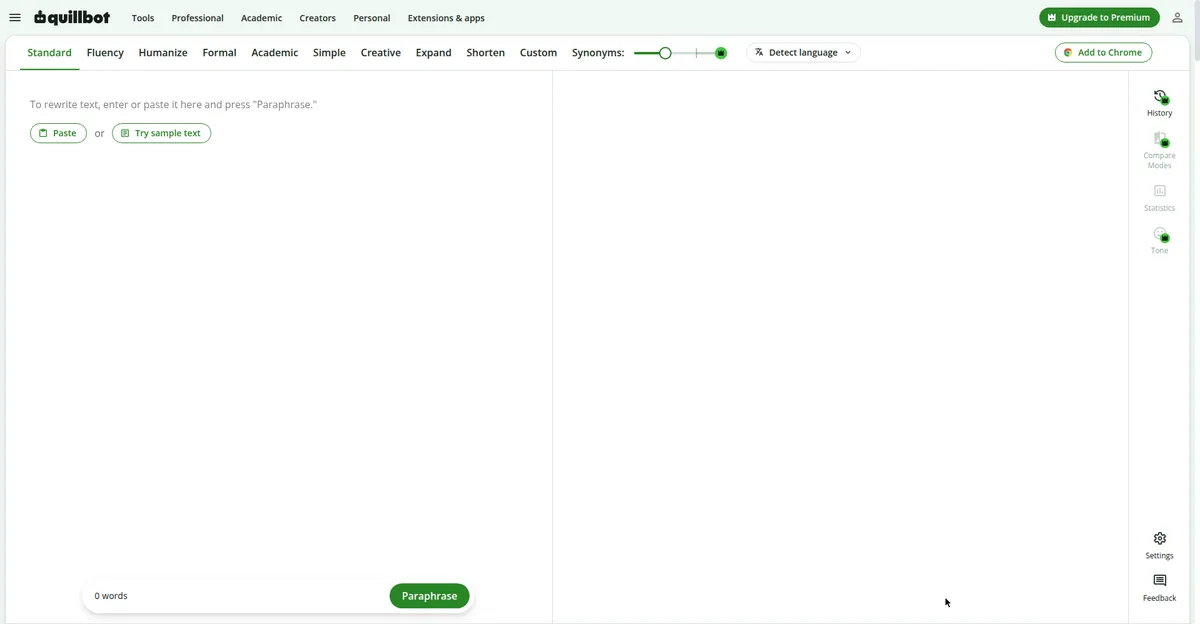
Task: Expand the Detect language dropdown
Action: [803, 53]
